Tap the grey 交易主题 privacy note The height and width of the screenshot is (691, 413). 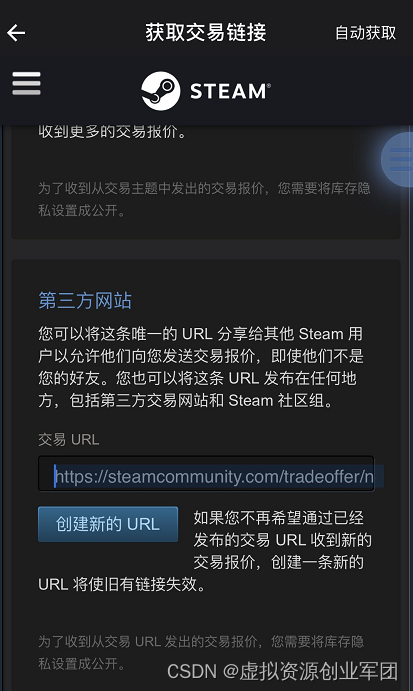(204, 199)
